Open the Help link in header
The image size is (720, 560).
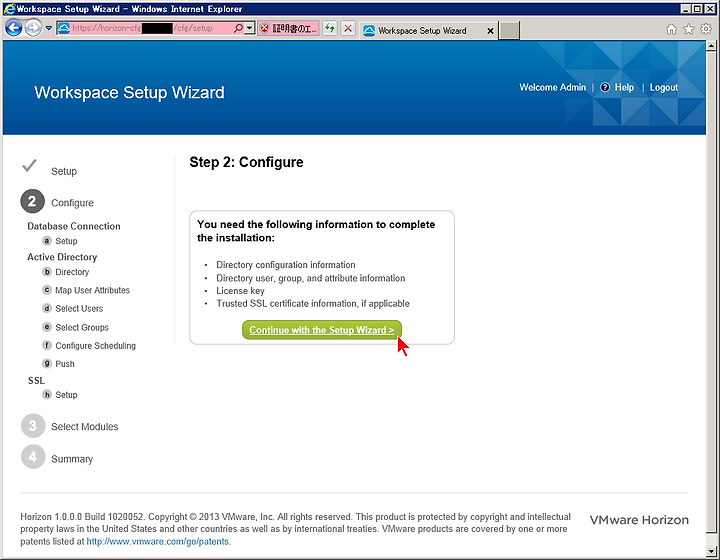coord(624,87)
